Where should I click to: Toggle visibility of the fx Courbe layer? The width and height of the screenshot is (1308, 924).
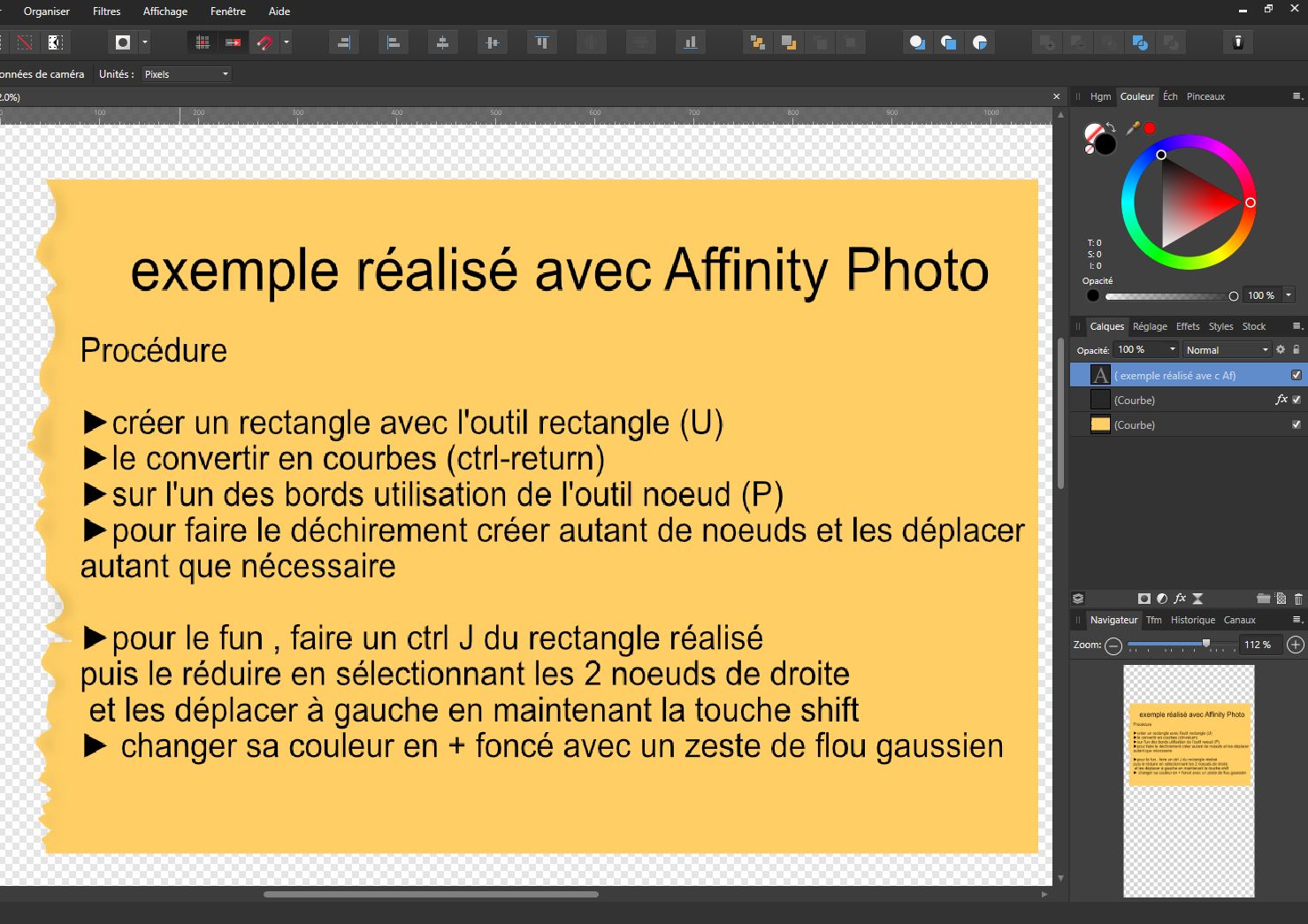tap(1297, 400)
